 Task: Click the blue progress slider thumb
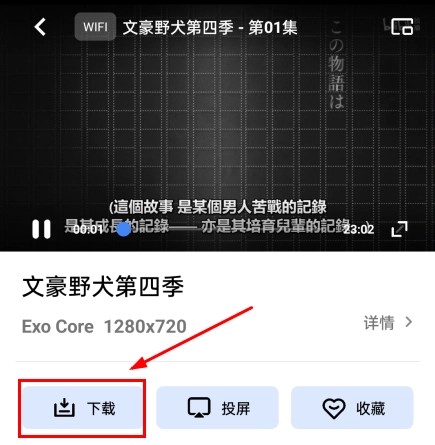(x=124, y=229)
